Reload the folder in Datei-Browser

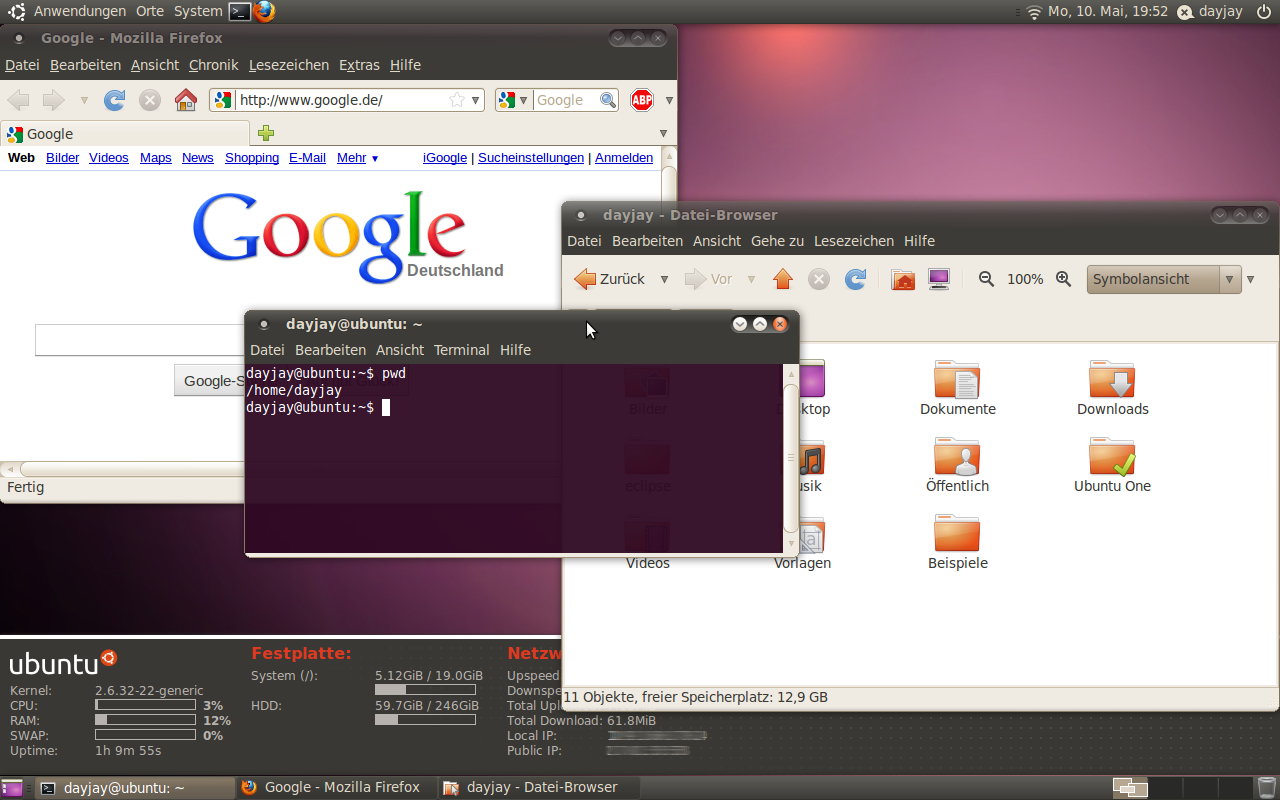(855, 279)
